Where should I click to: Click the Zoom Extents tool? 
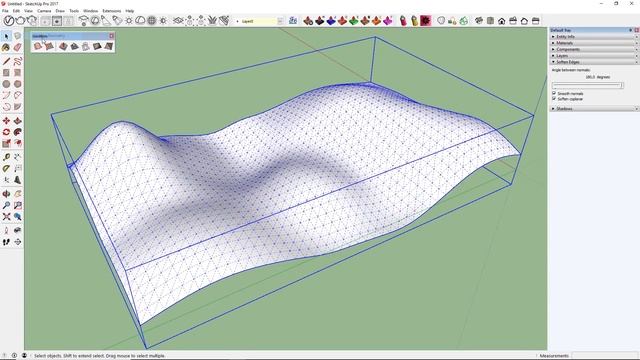coord(6,217)
